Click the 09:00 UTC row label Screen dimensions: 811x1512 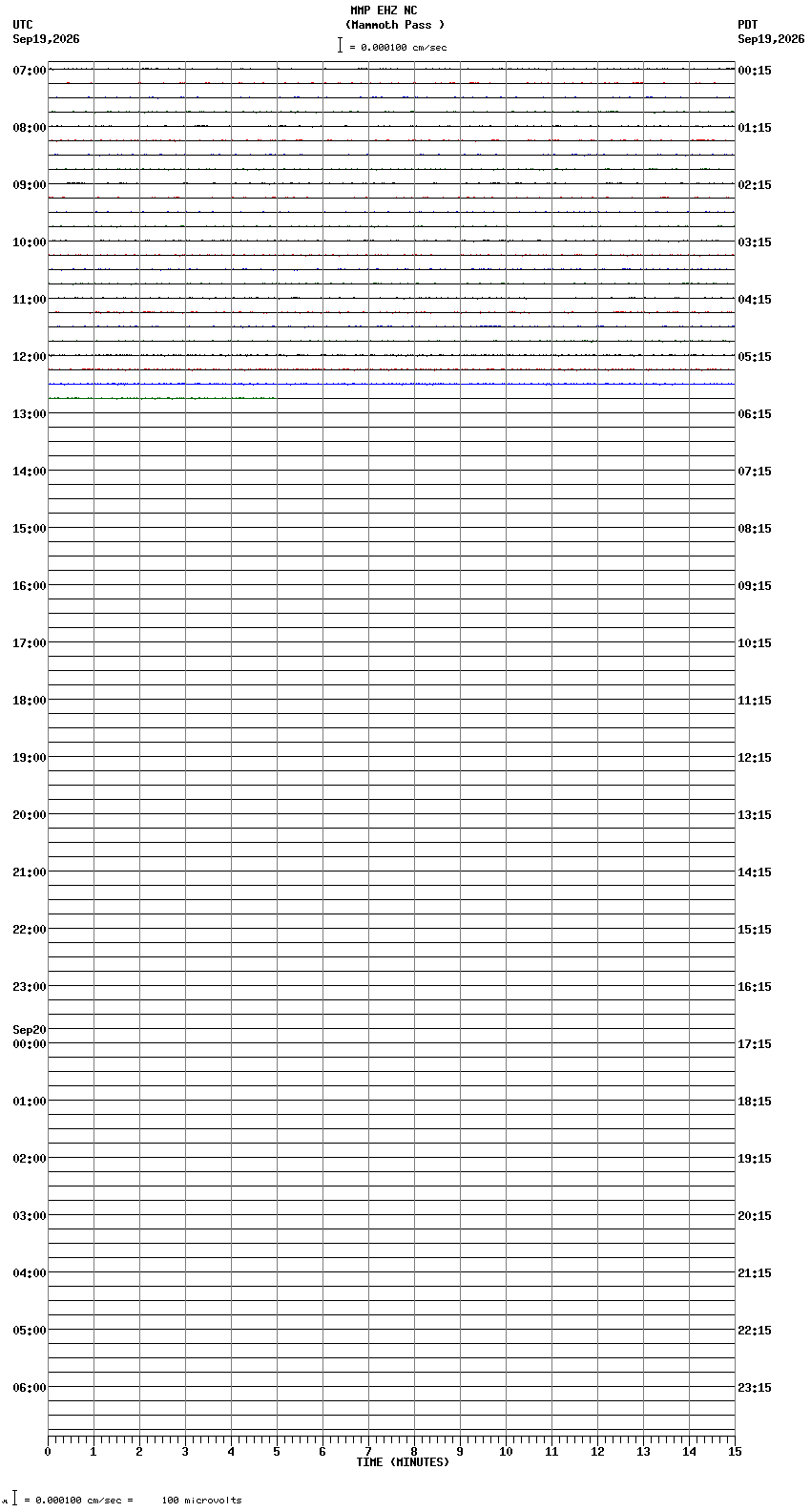click(x=30, y=185)
